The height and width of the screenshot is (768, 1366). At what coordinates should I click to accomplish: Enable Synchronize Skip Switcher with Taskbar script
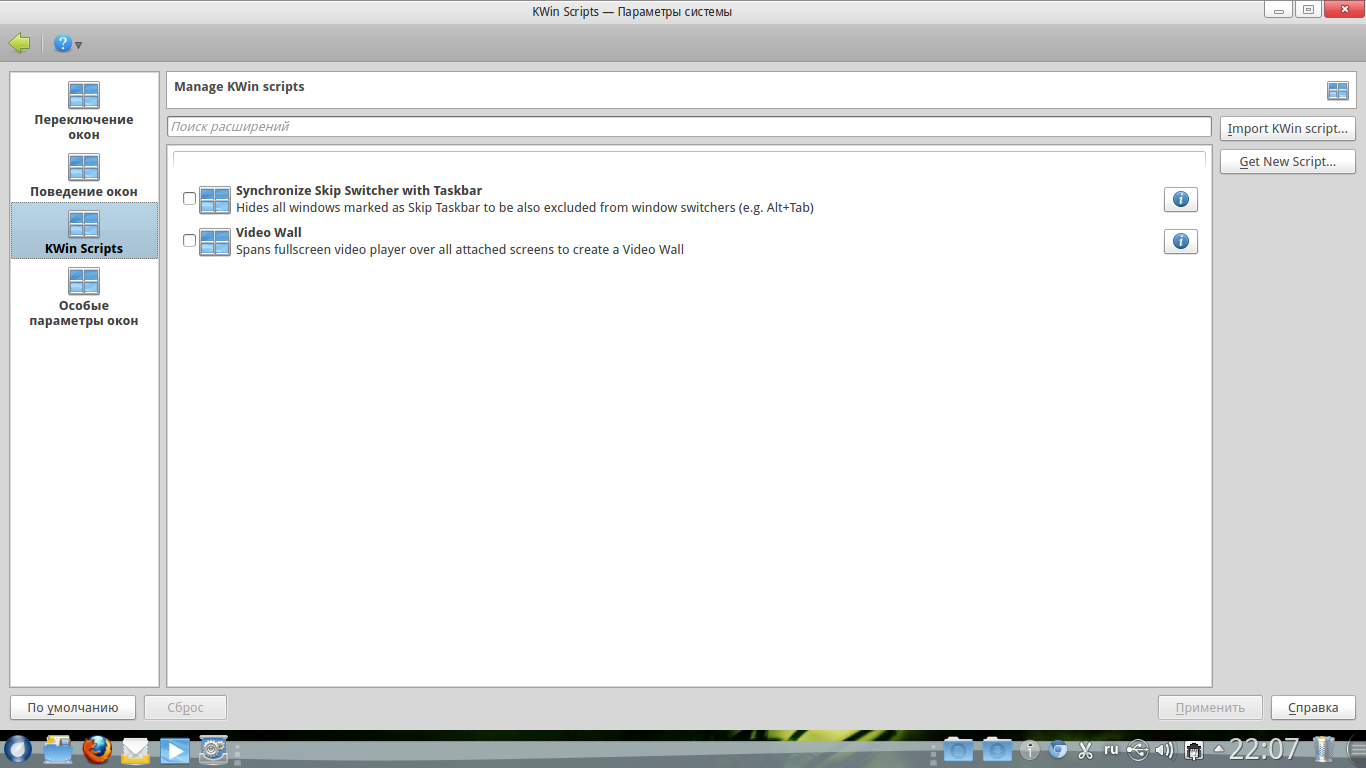(190, 199)
